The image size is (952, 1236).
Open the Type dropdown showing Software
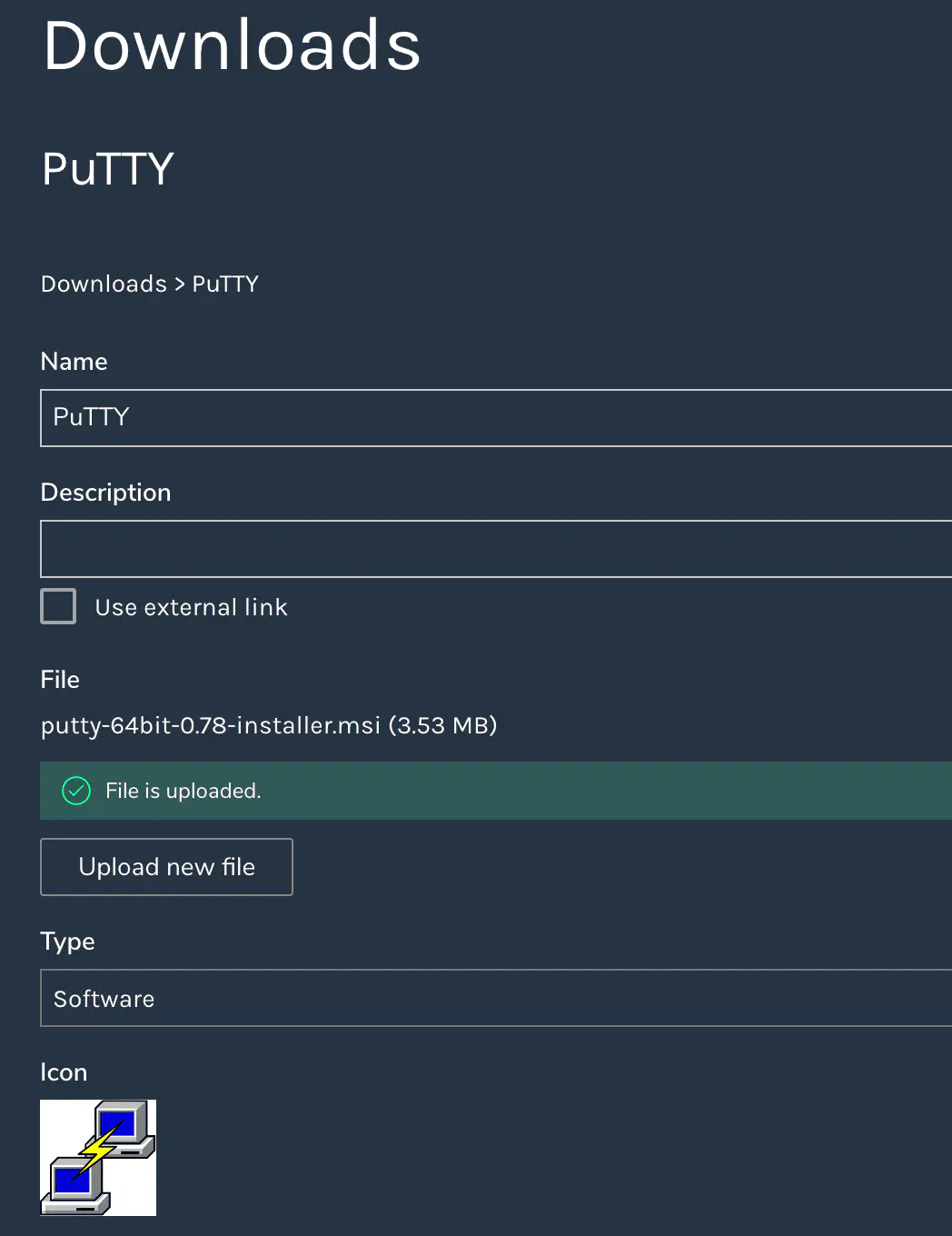pyautogui.click(x=496, y=998)
